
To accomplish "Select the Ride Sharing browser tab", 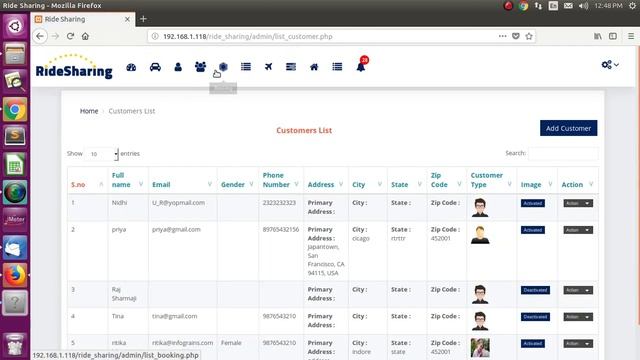I will pyautogui.click(x=82, y=19).
